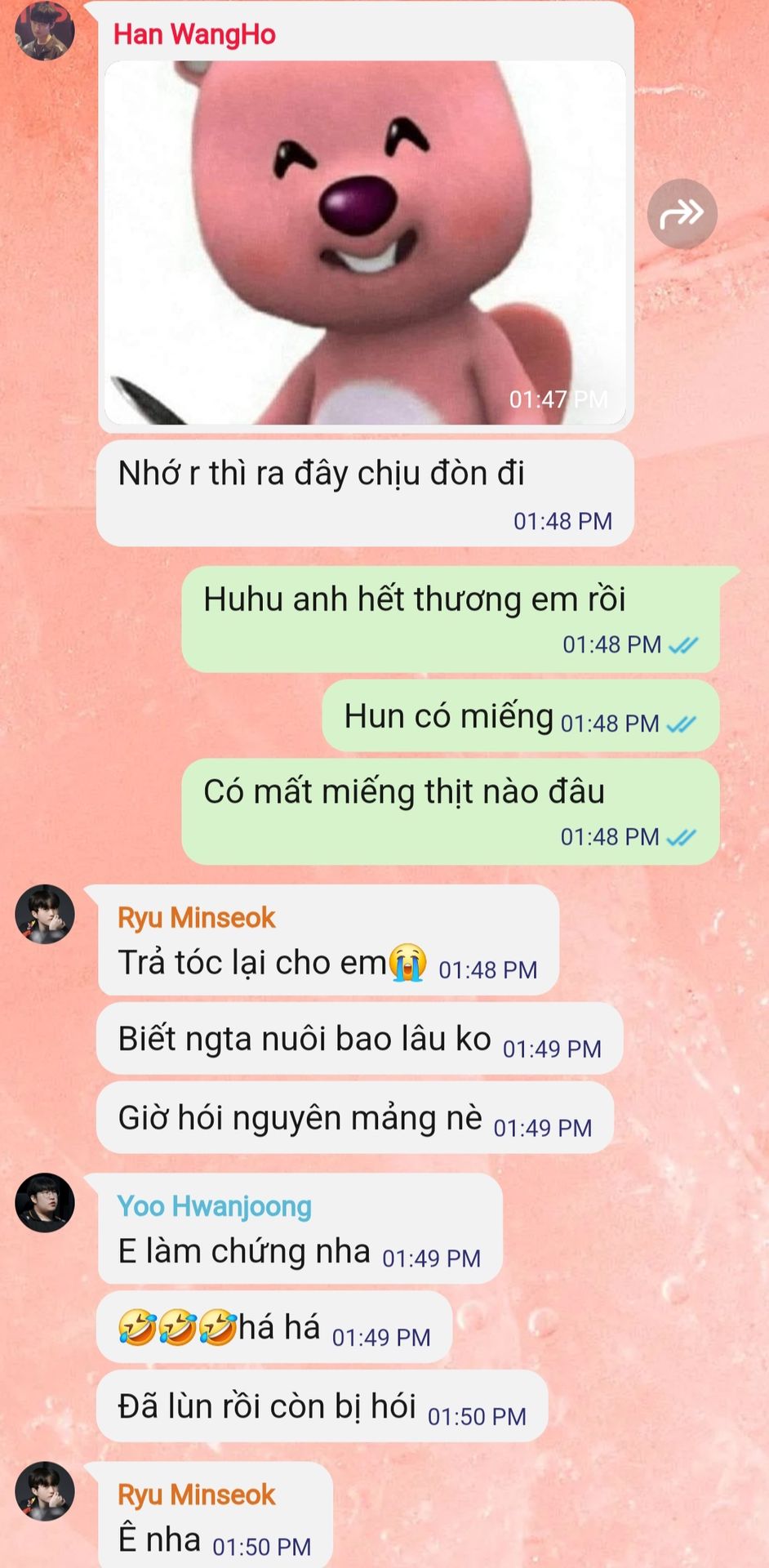
Task: Select message 'Biết ngta nuôi bao lâu ko'
Action: tap(360, 1039)
